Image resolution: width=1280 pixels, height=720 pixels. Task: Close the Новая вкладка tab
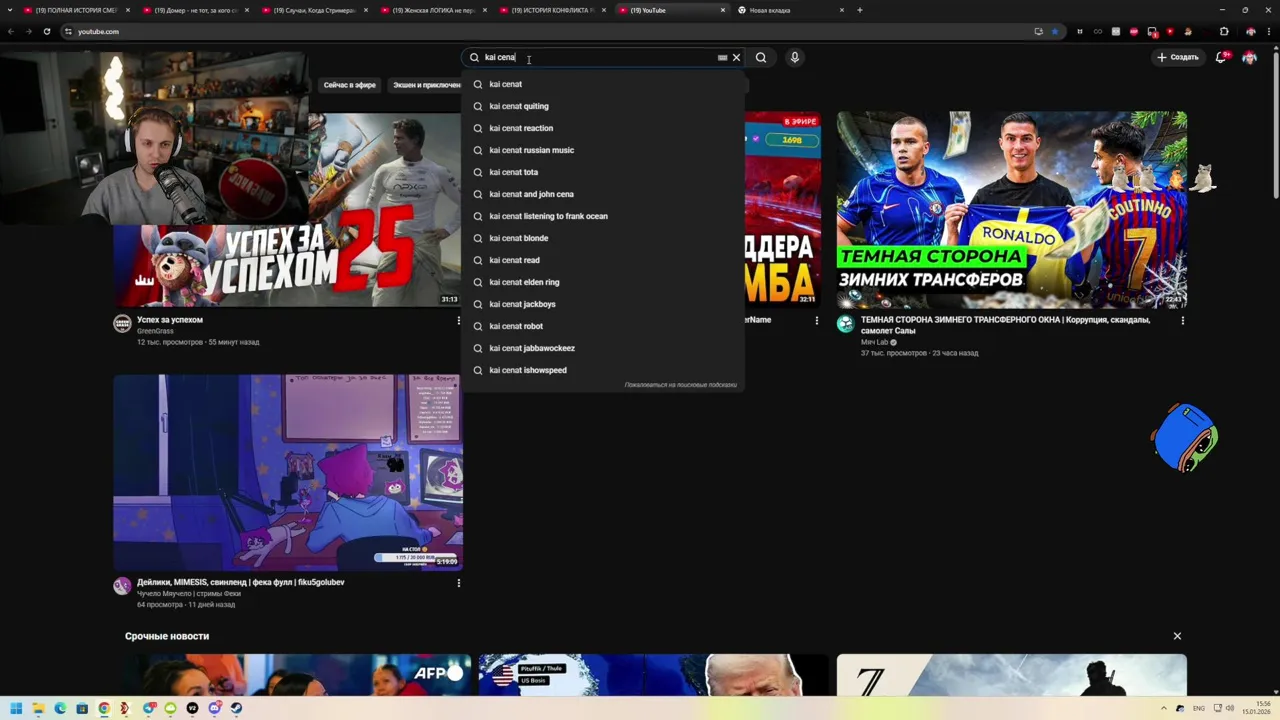tap(842, 10)
